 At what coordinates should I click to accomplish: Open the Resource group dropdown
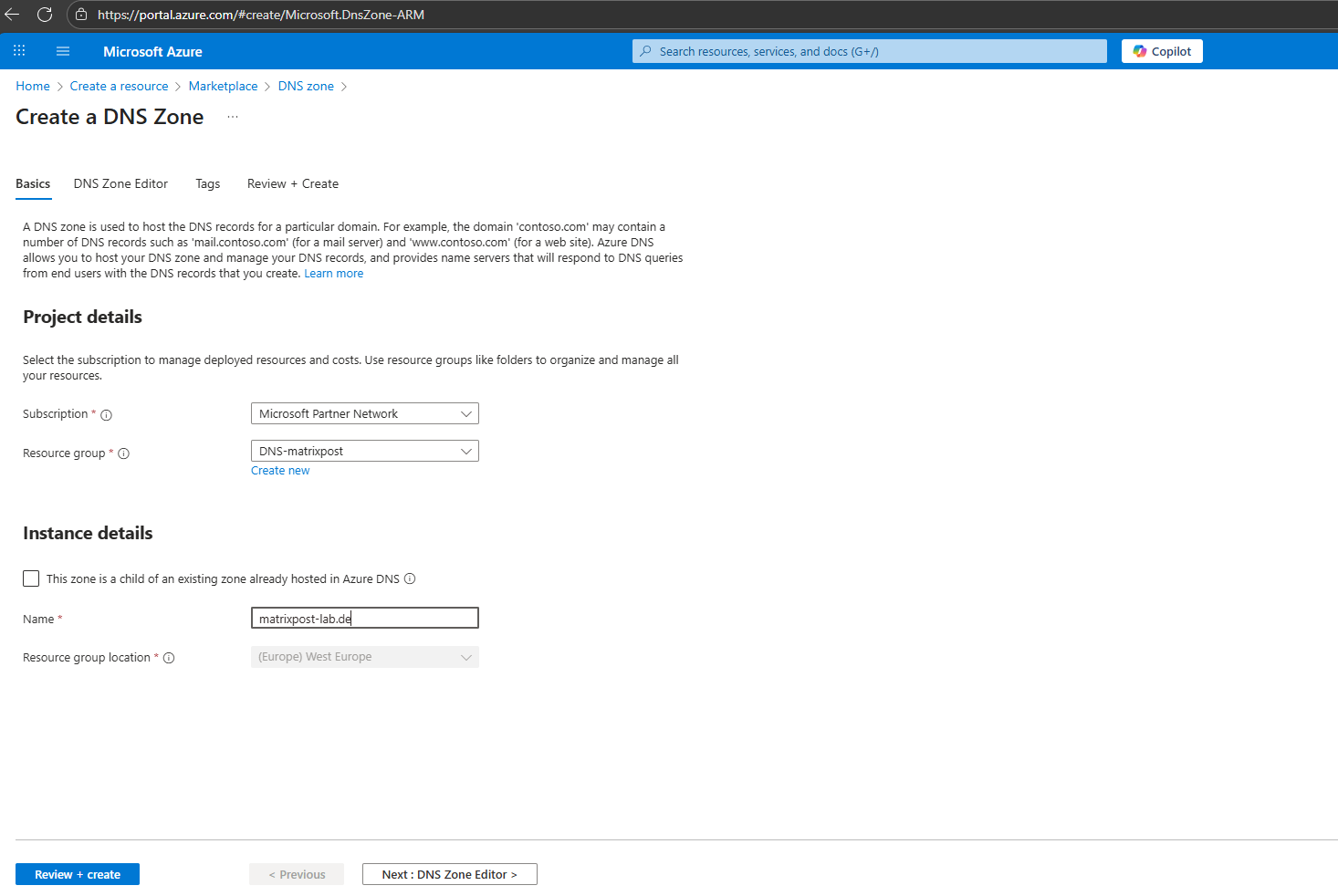click(364, 451)
